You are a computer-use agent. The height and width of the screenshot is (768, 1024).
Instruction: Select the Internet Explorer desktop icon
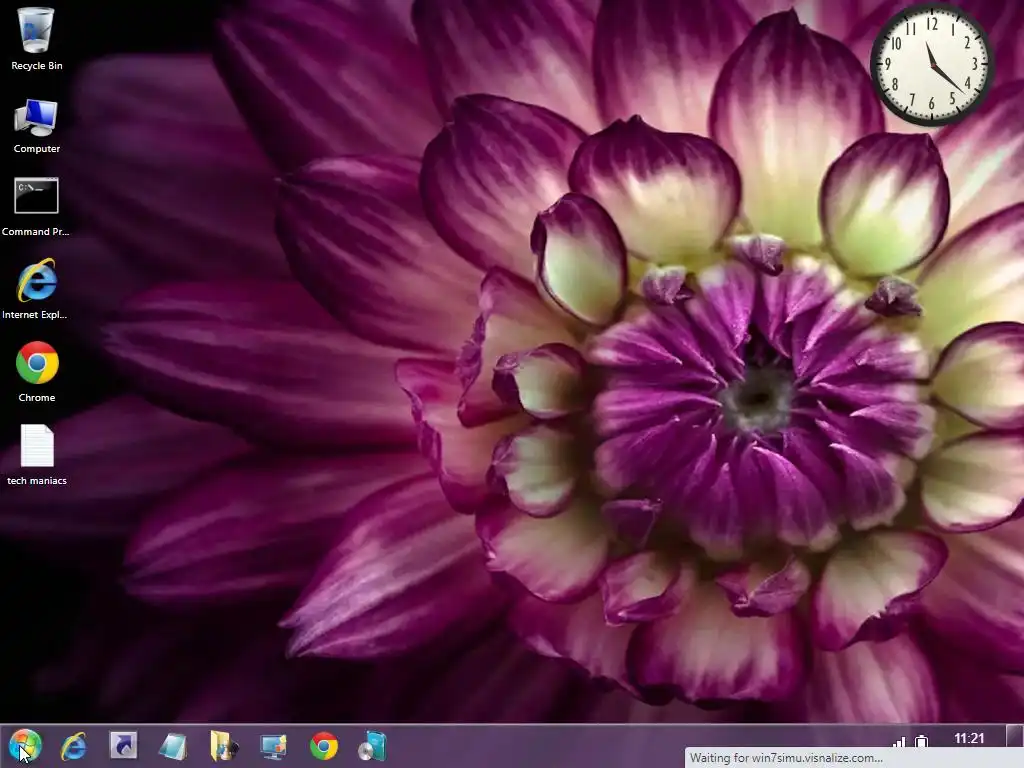pos(36,289)
